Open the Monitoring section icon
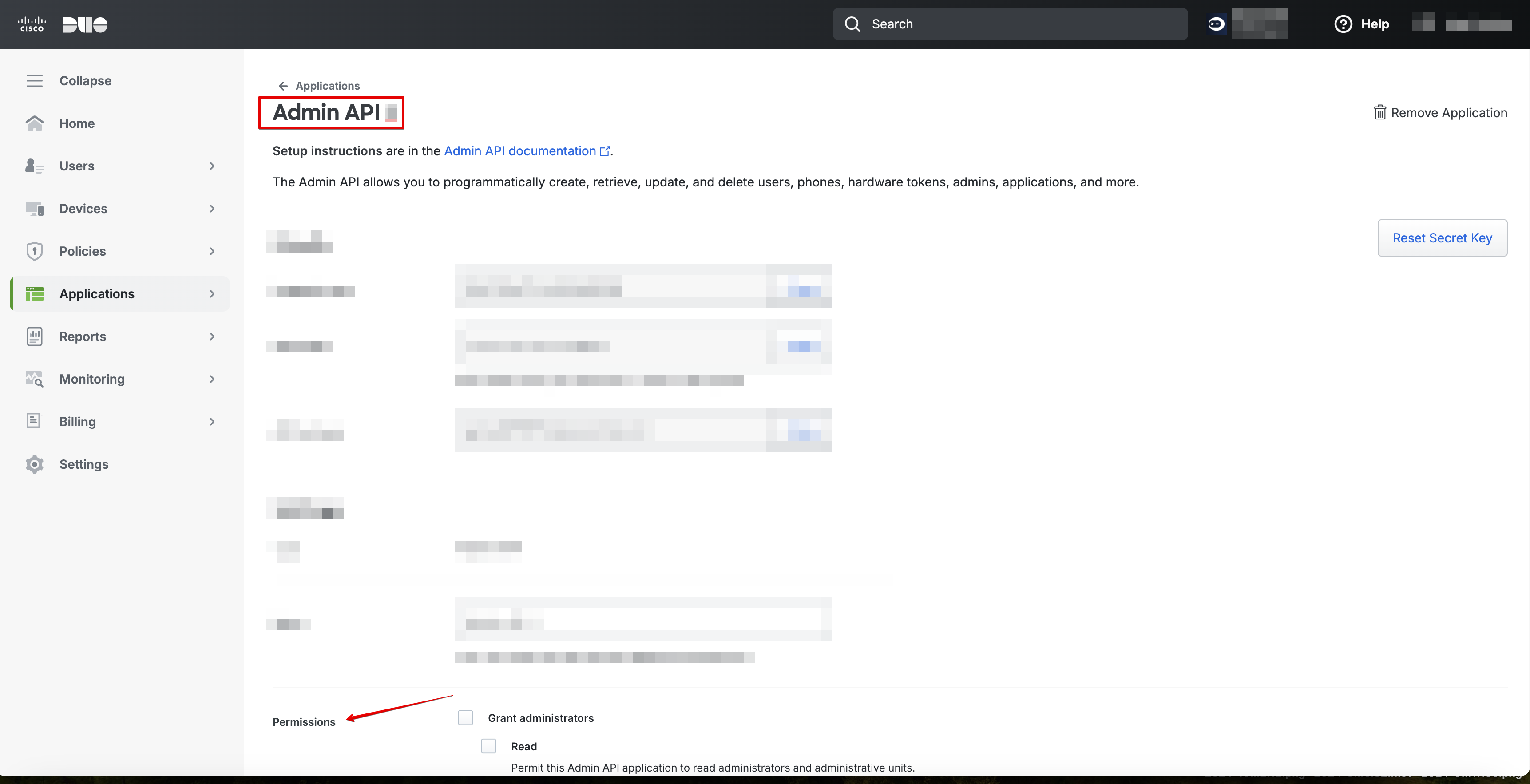The width and height of the screenshot is (1530, 784). click(x=35, y=378)
